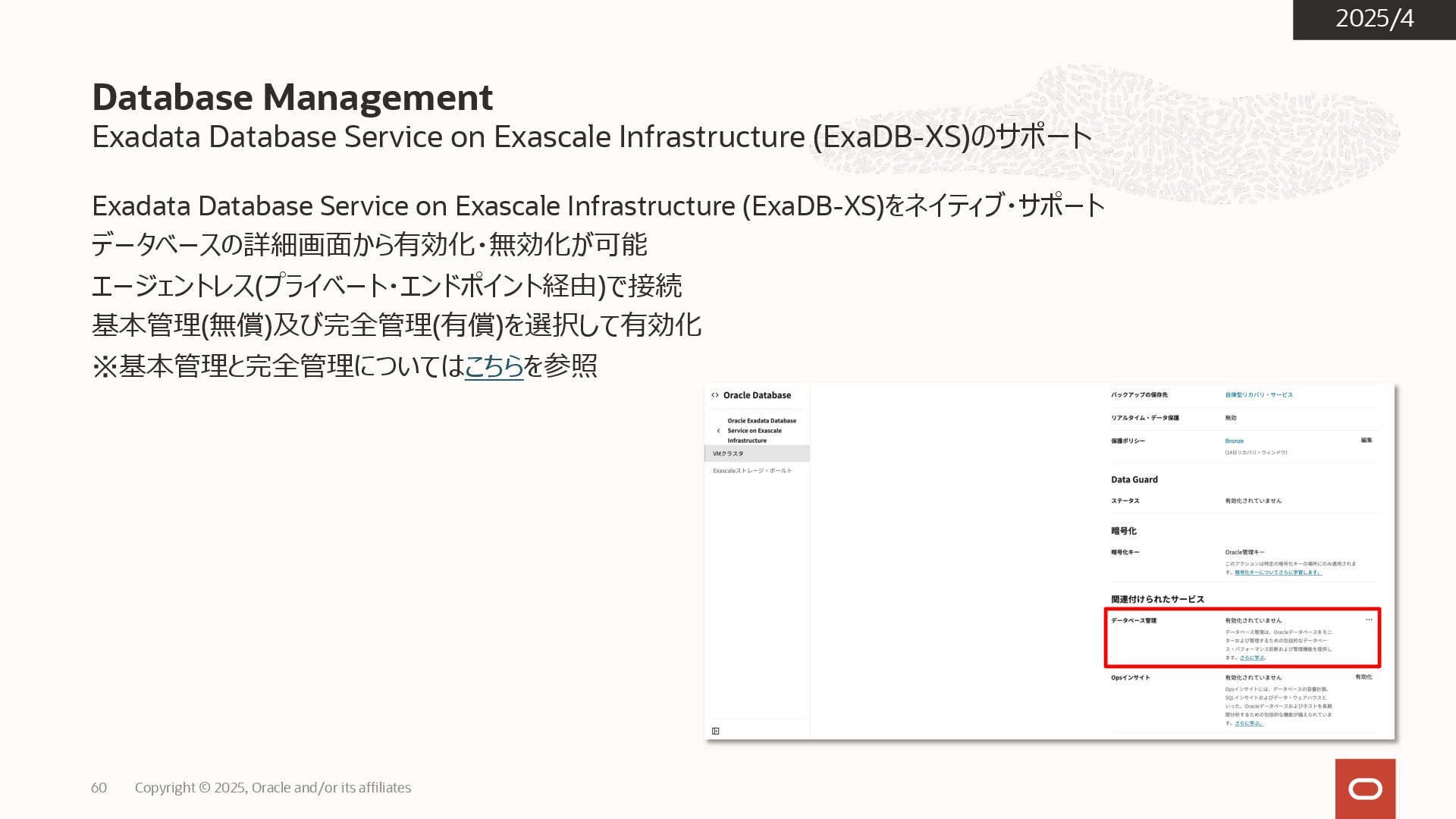Go back using the sidebar chevron arrow
The width and height of the screenshot is (1456, 819).
[718, 431]
